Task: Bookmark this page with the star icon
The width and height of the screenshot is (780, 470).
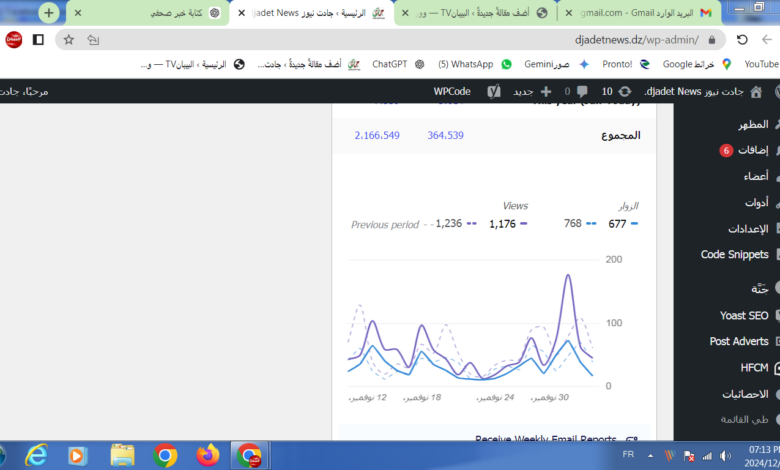Action: [x=68, y=40]
